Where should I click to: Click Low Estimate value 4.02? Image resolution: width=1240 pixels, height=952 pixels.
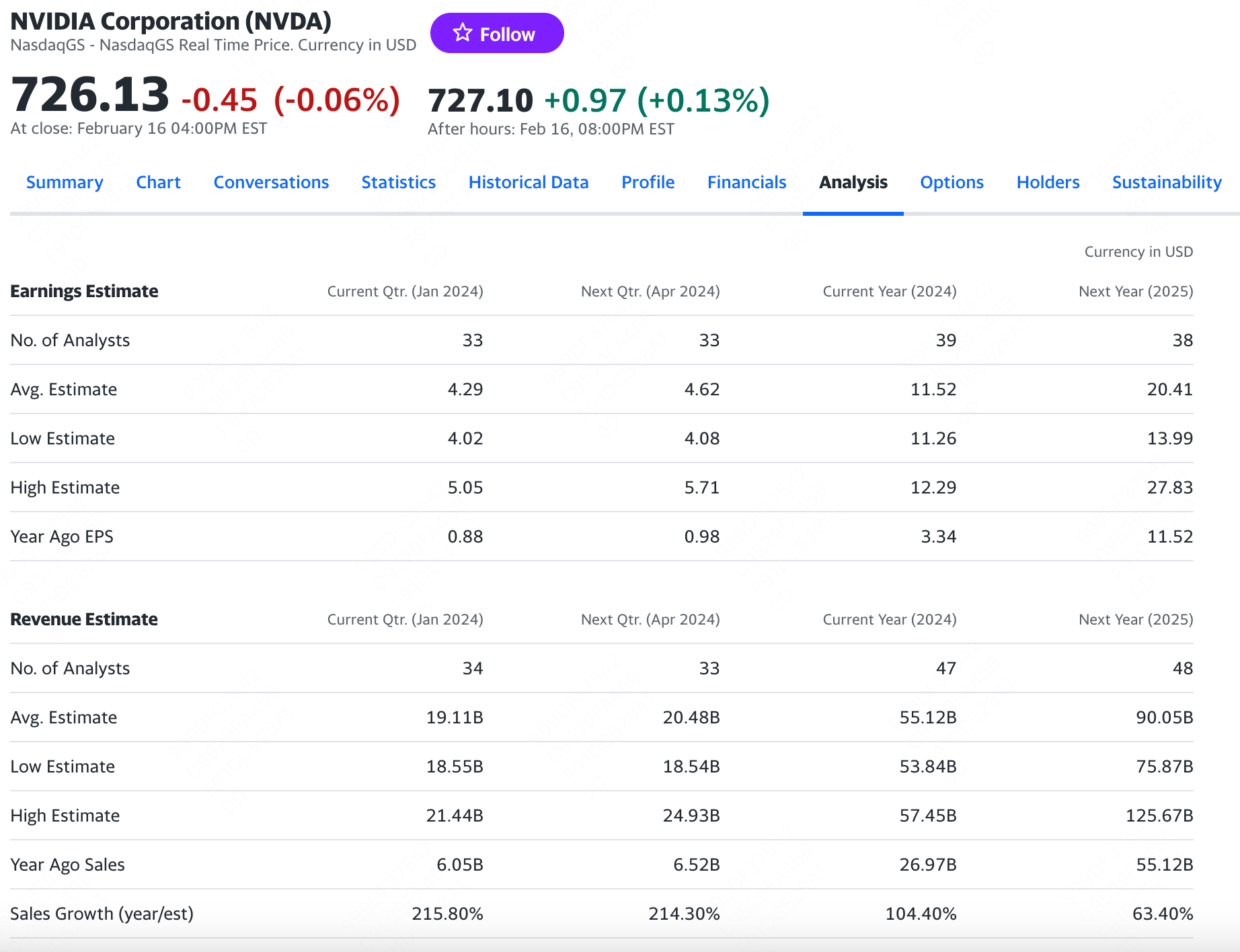[x=465, y=438]
